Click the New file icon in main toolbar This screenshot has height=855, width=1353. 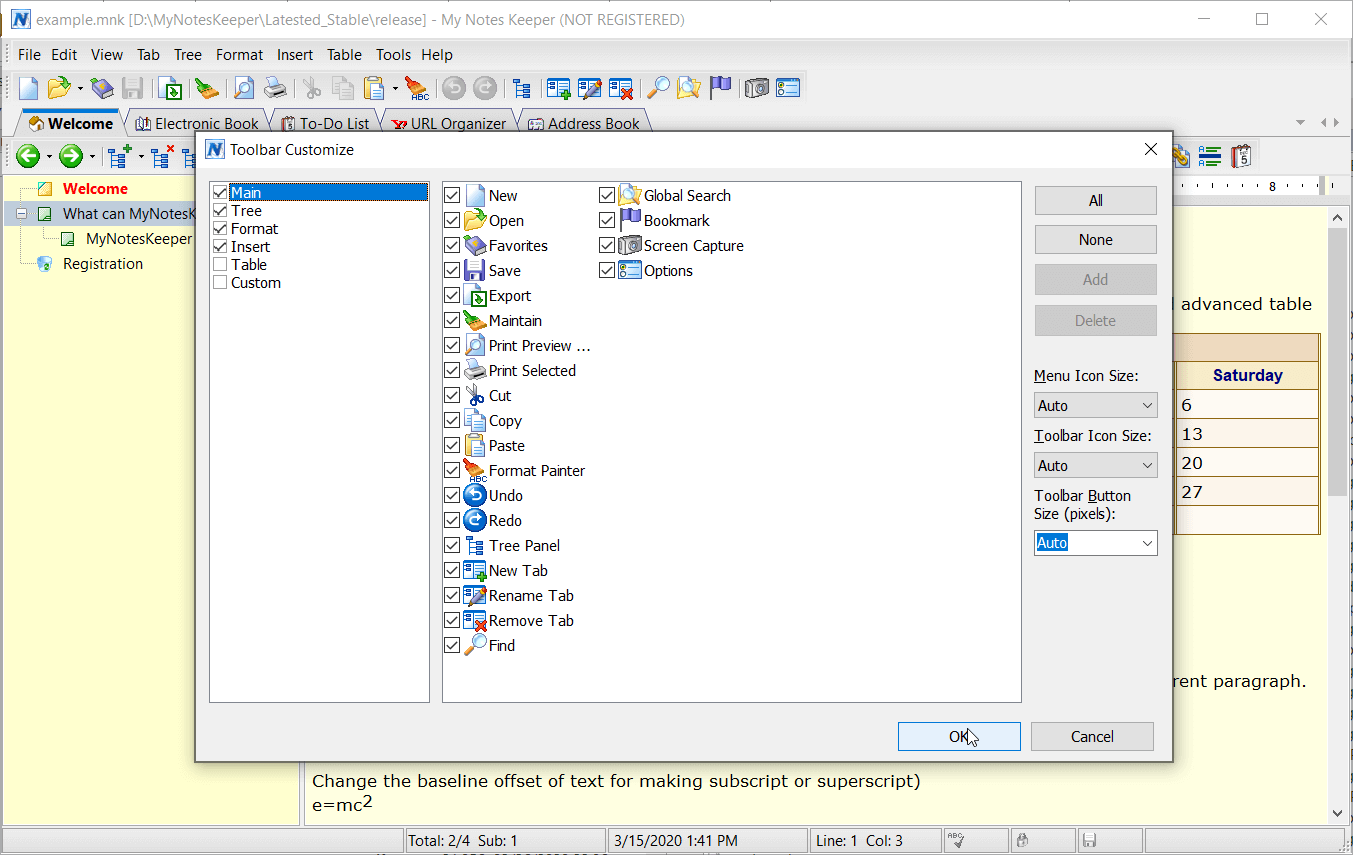tap(29, 88)
